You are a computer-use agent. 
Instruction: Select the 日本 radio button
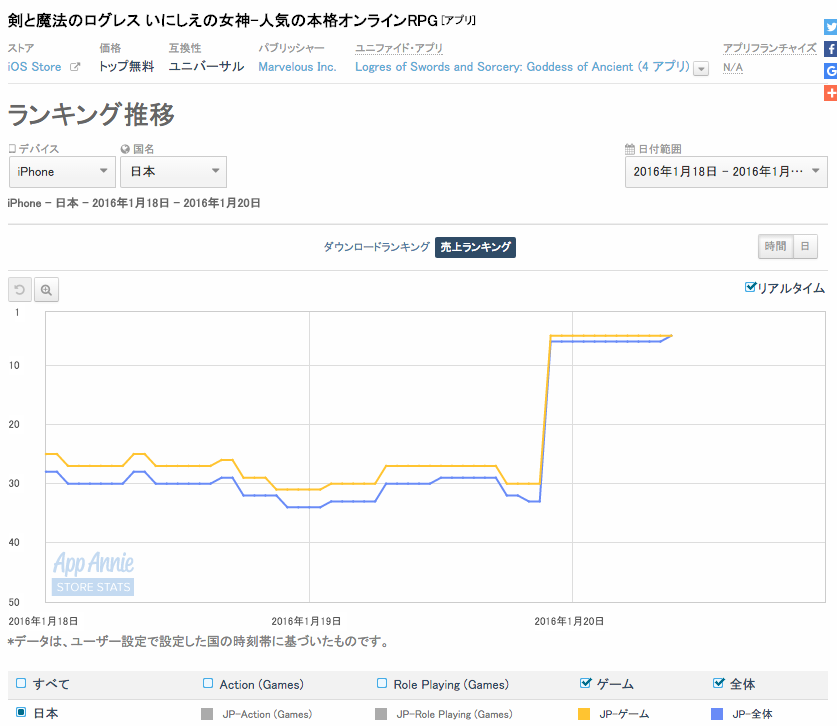pyautogui.click(x=21, y=712)
